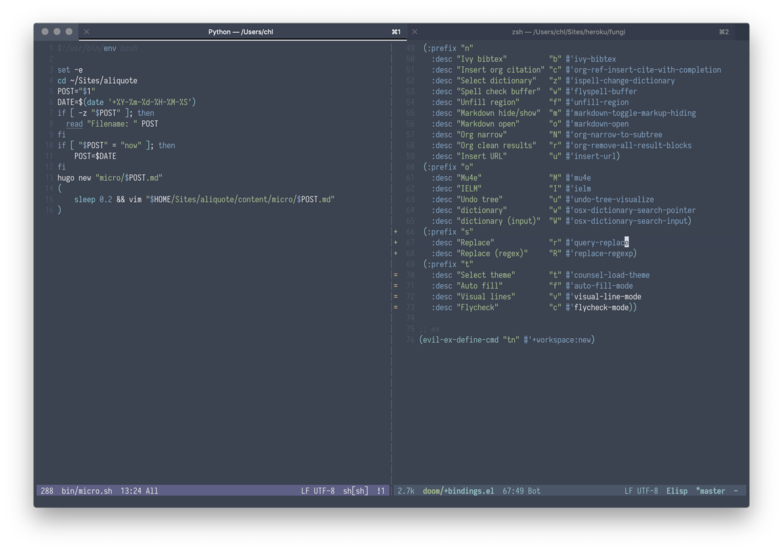Click the flycheck !1 indicator in left modeline
The width and height of the screenshot is (783, 552).
pos(381,491)
